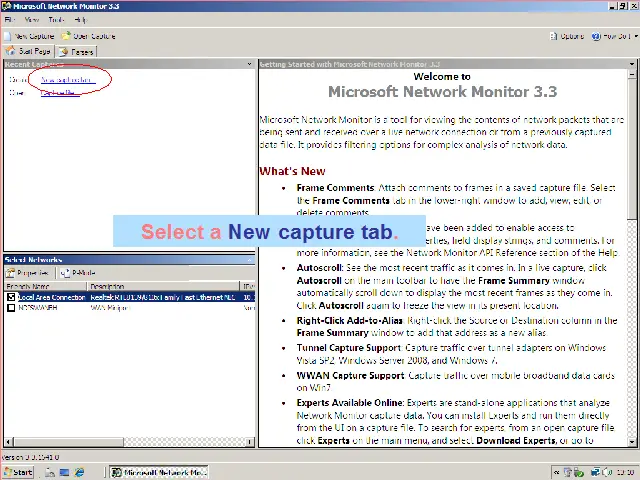Open the Options toolbar button
Screen dimensions: 640x480
(567, 36)
